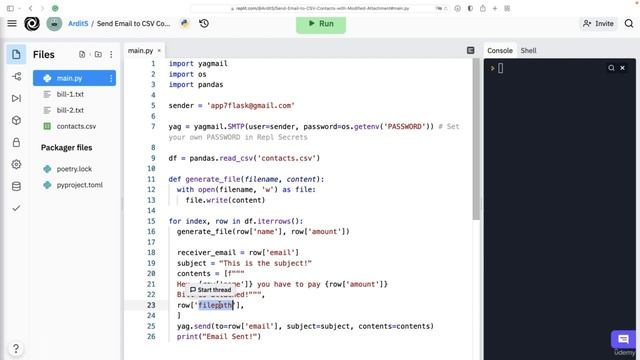
Task: Click the browser share icon
Action: coord(482,8)
